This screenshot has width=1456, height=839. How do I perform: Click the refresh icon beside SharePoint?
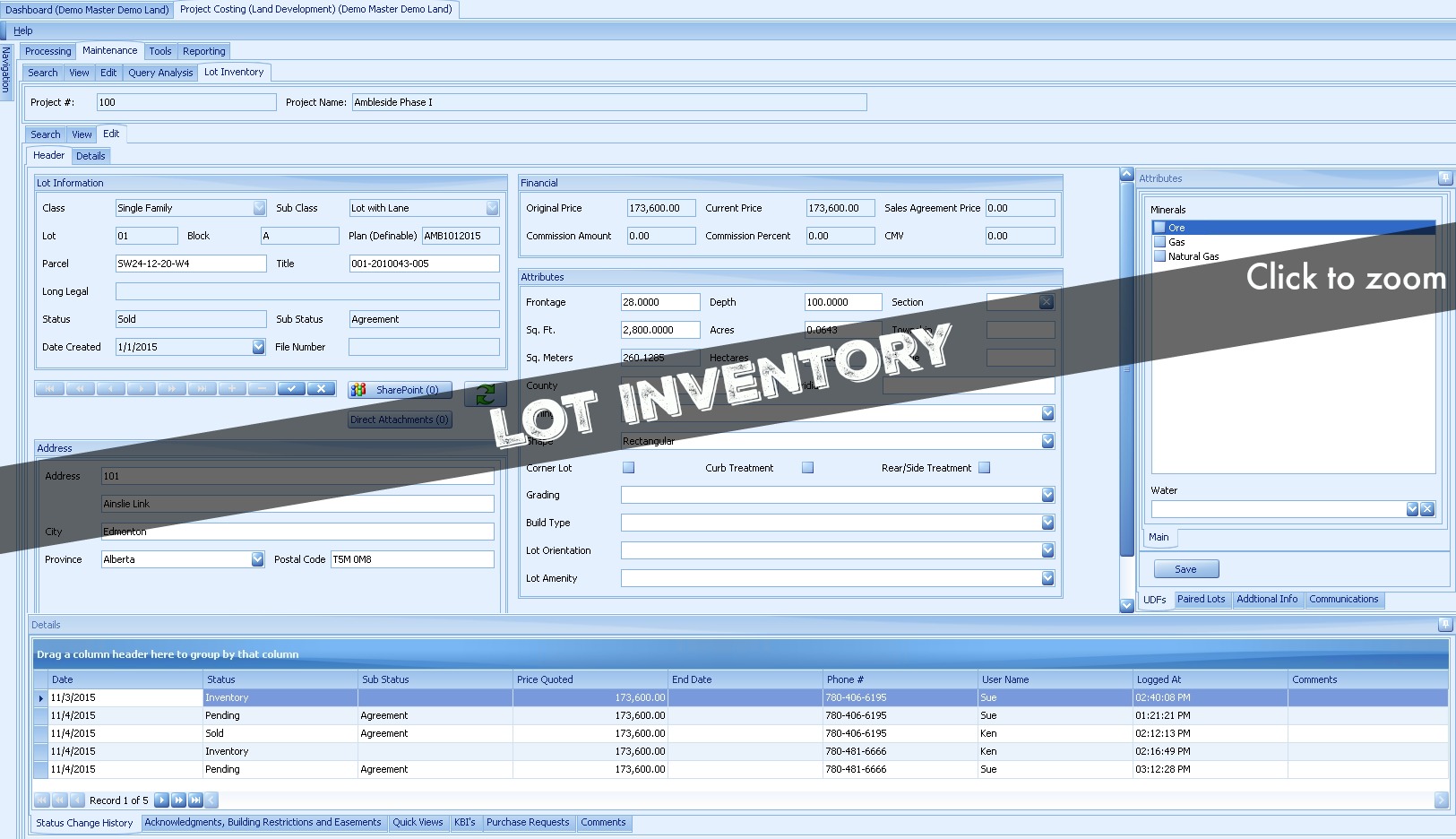485,394
